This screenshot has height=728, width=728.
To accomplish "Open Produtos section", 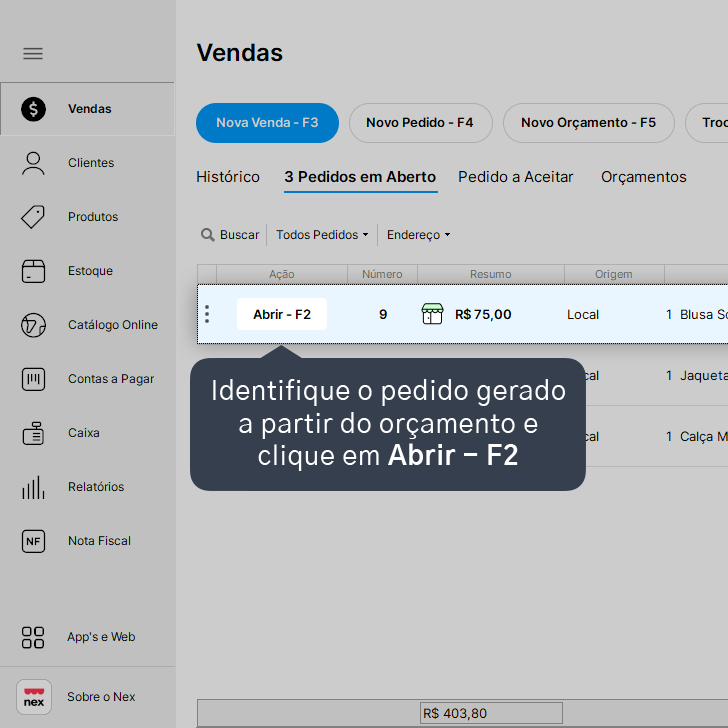I will pos(87,217).
